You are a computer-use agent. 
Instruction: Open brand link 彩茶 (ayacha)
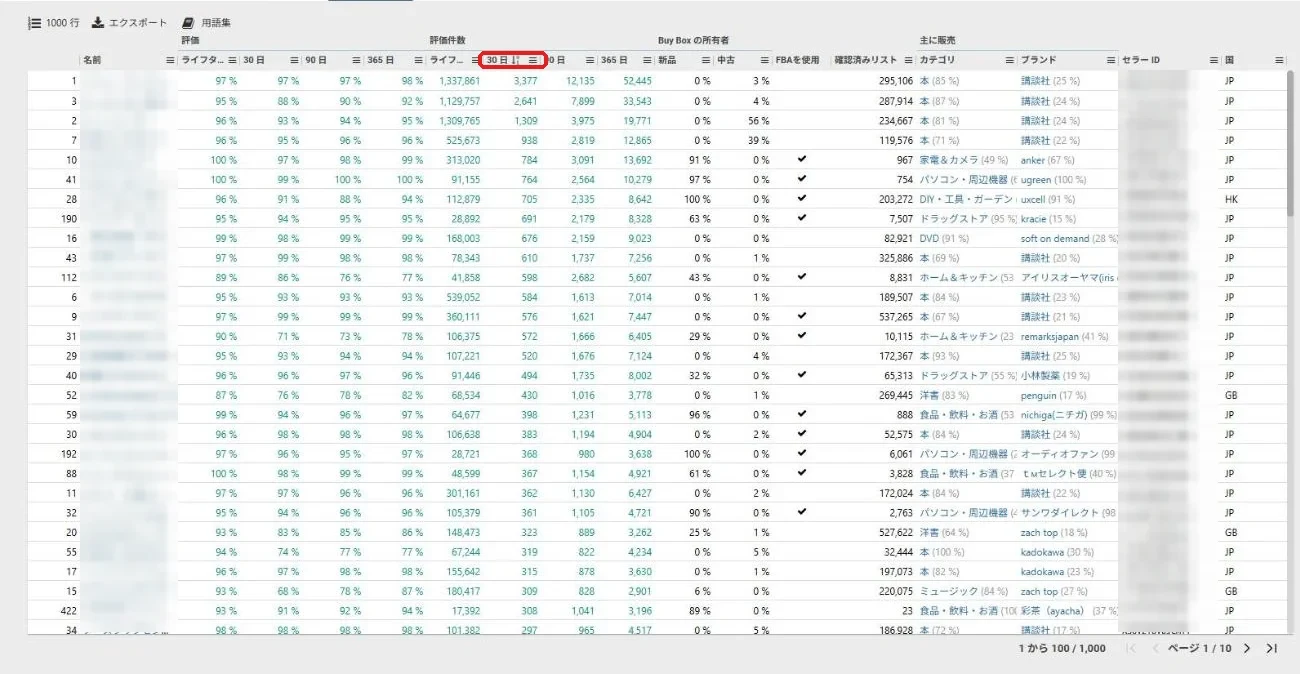tap(1069, 611)
